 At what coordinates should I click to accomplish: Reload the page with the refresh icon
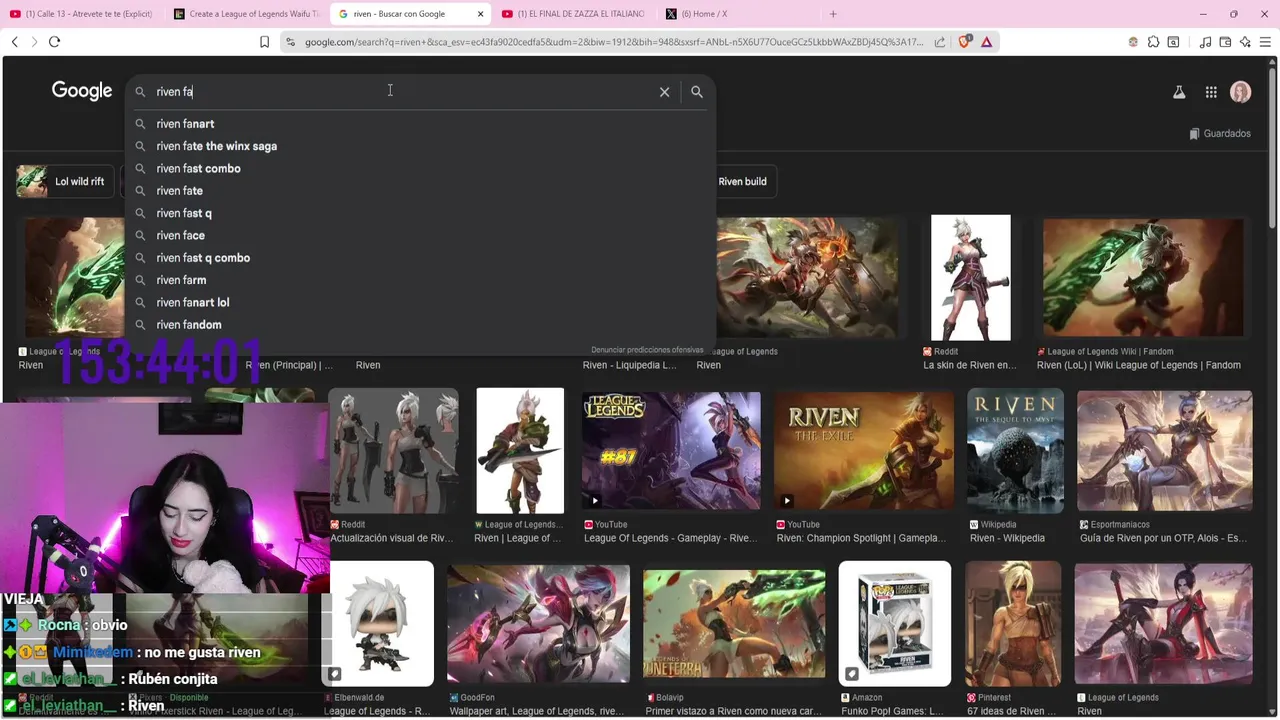tap(55, 42)
